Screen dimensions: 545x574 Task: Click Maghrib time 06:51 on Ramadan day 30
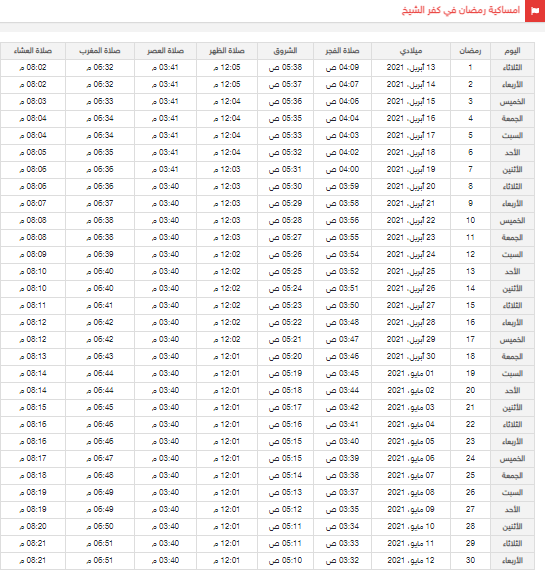[x=100, y=560]
